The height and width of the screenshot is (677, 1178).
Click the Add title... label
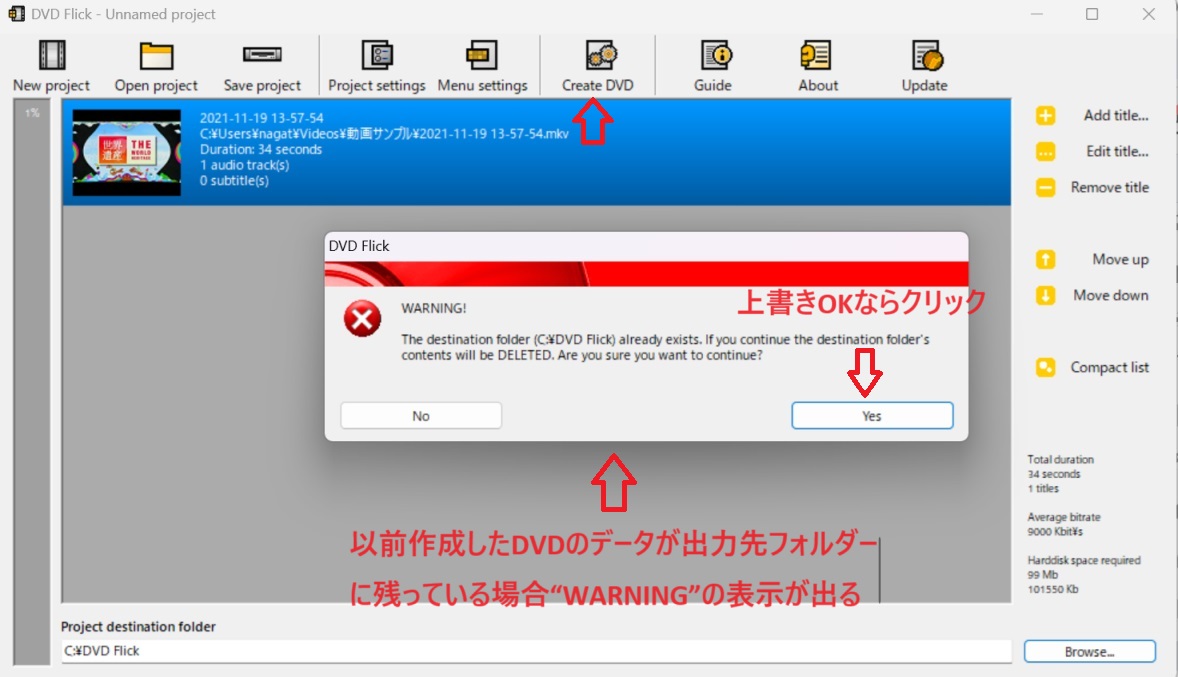tap(1116, 116)
